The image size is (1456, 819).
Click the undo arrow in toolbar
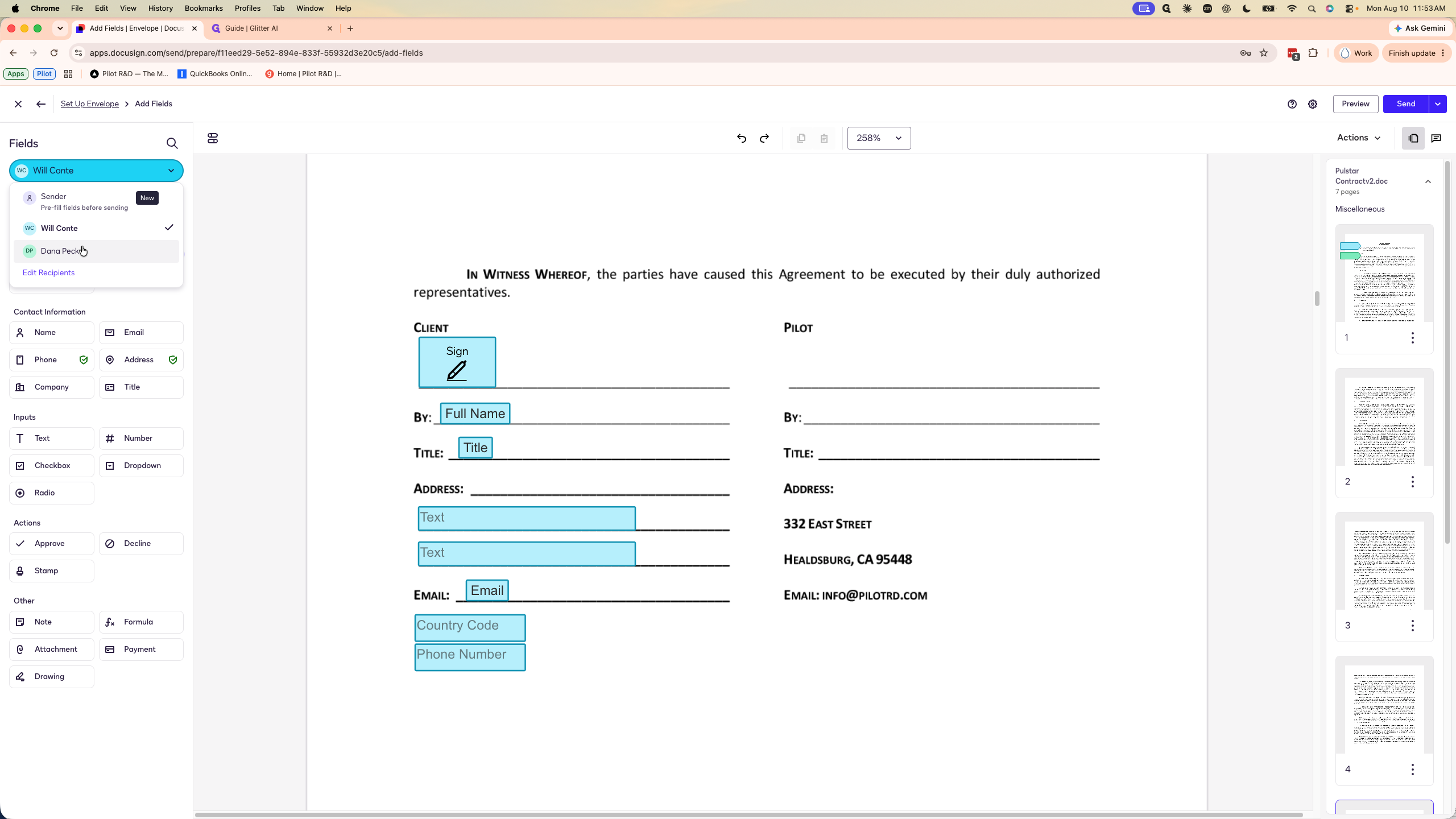[x=742, y=138]
